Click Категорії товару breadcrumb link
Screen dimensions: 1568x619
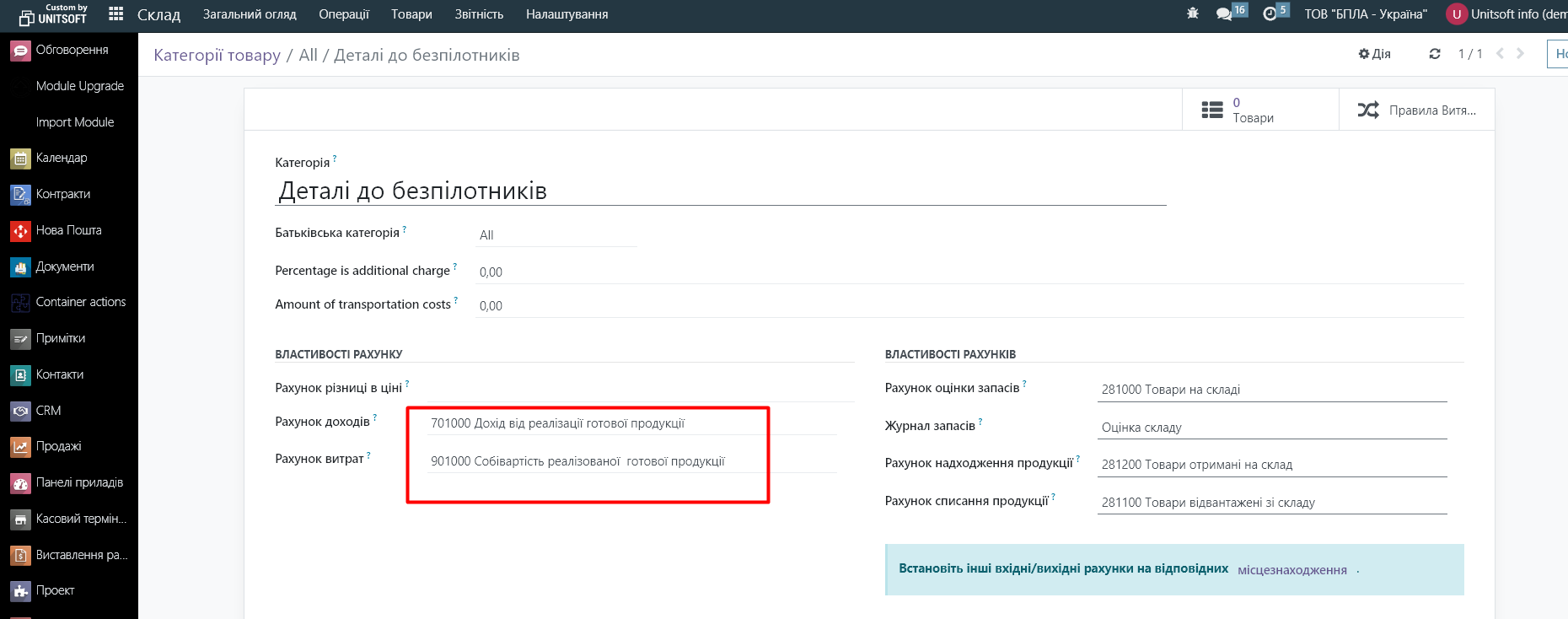[x=217, y=56]
